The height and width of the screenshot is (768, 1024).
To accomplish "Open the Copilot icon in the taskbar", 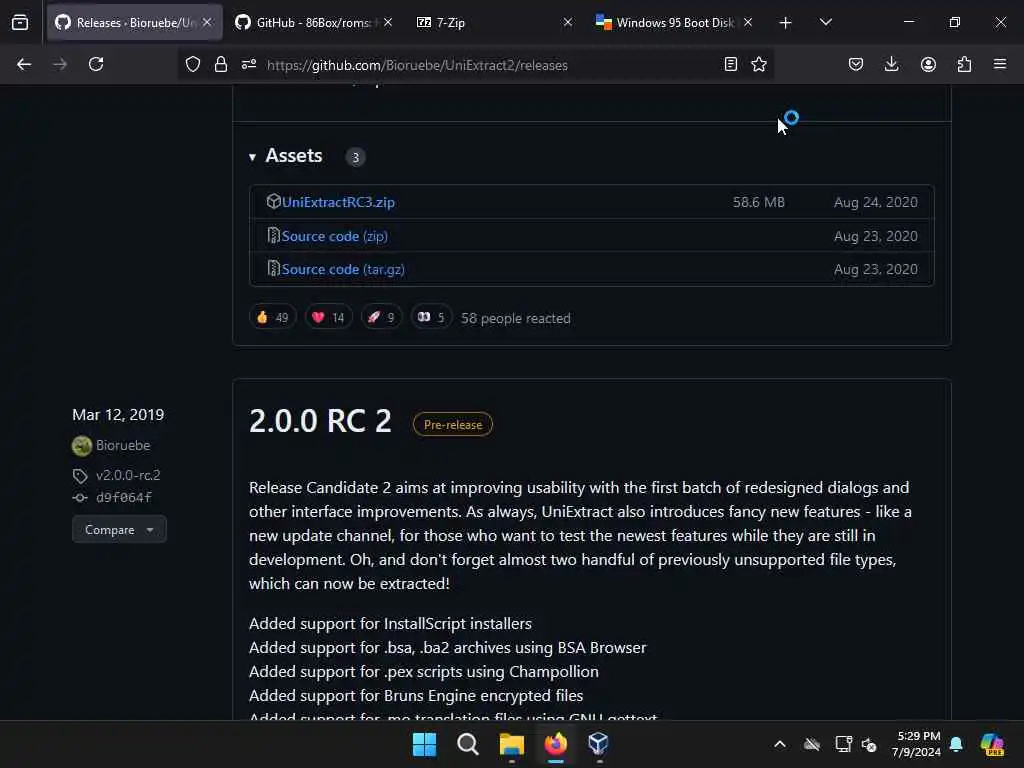I will pos(992,744).
